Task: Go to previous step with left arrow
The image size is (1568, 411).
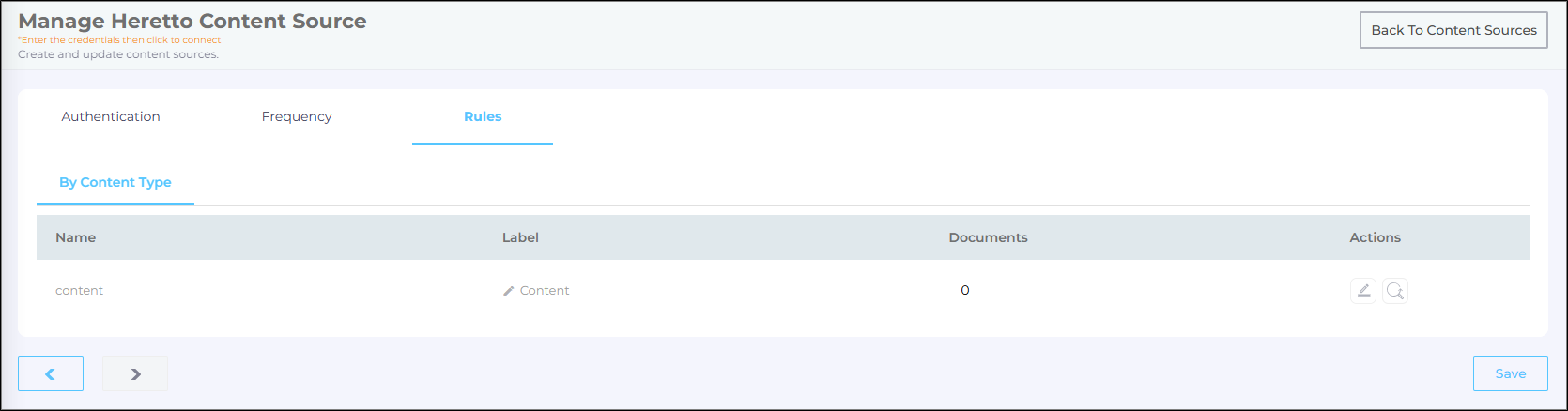Action: click(x=51, y=373)
